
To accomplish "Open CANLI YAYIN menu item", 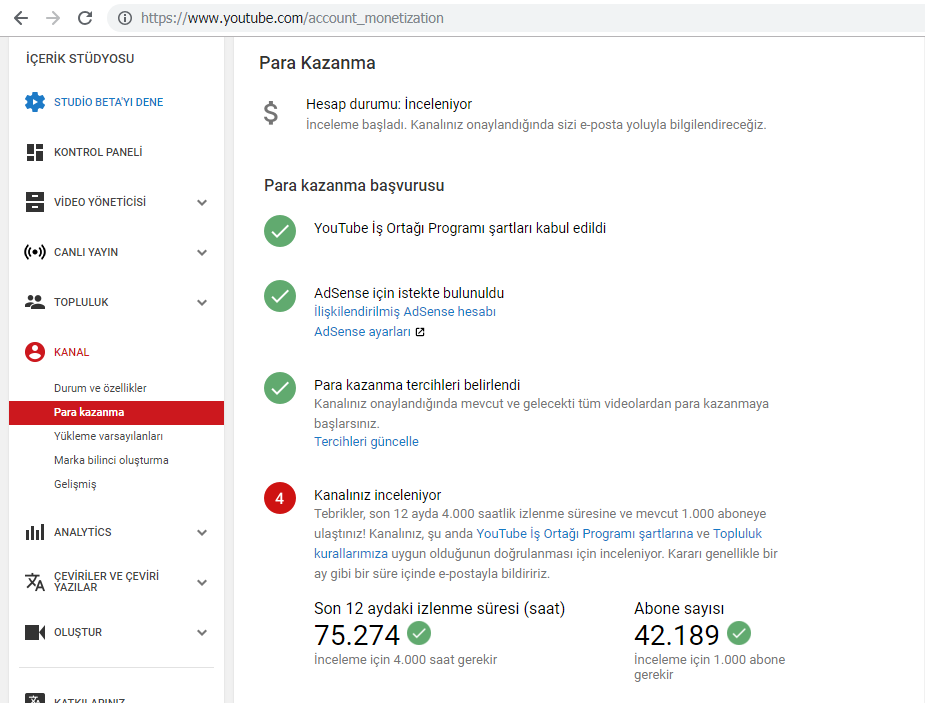I will pos(86,252).
